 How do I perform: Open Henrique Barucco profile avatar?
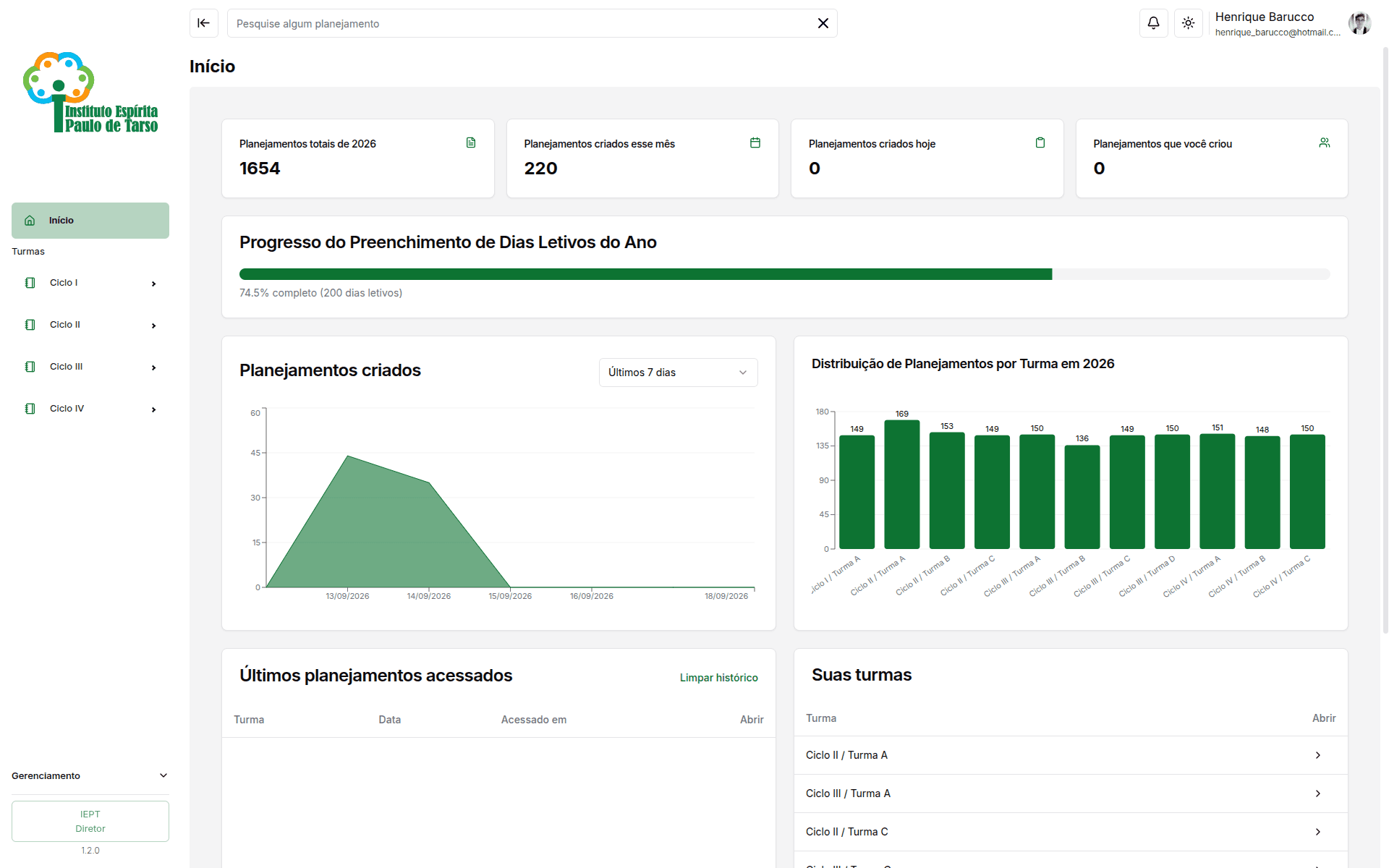click(1359, 23)
